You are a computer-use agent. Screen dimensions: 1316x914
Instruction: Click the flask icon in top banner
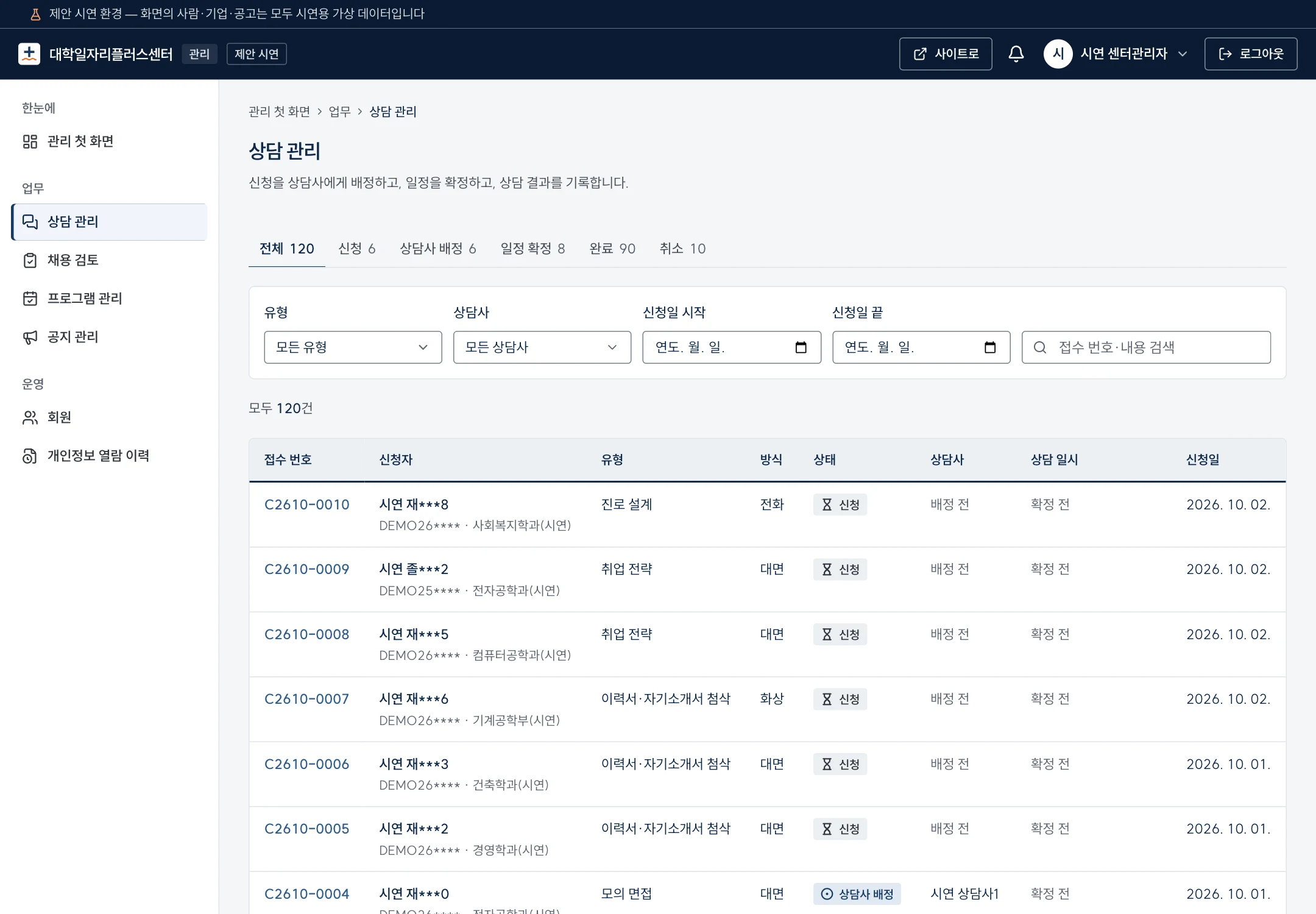pos(35,14)
